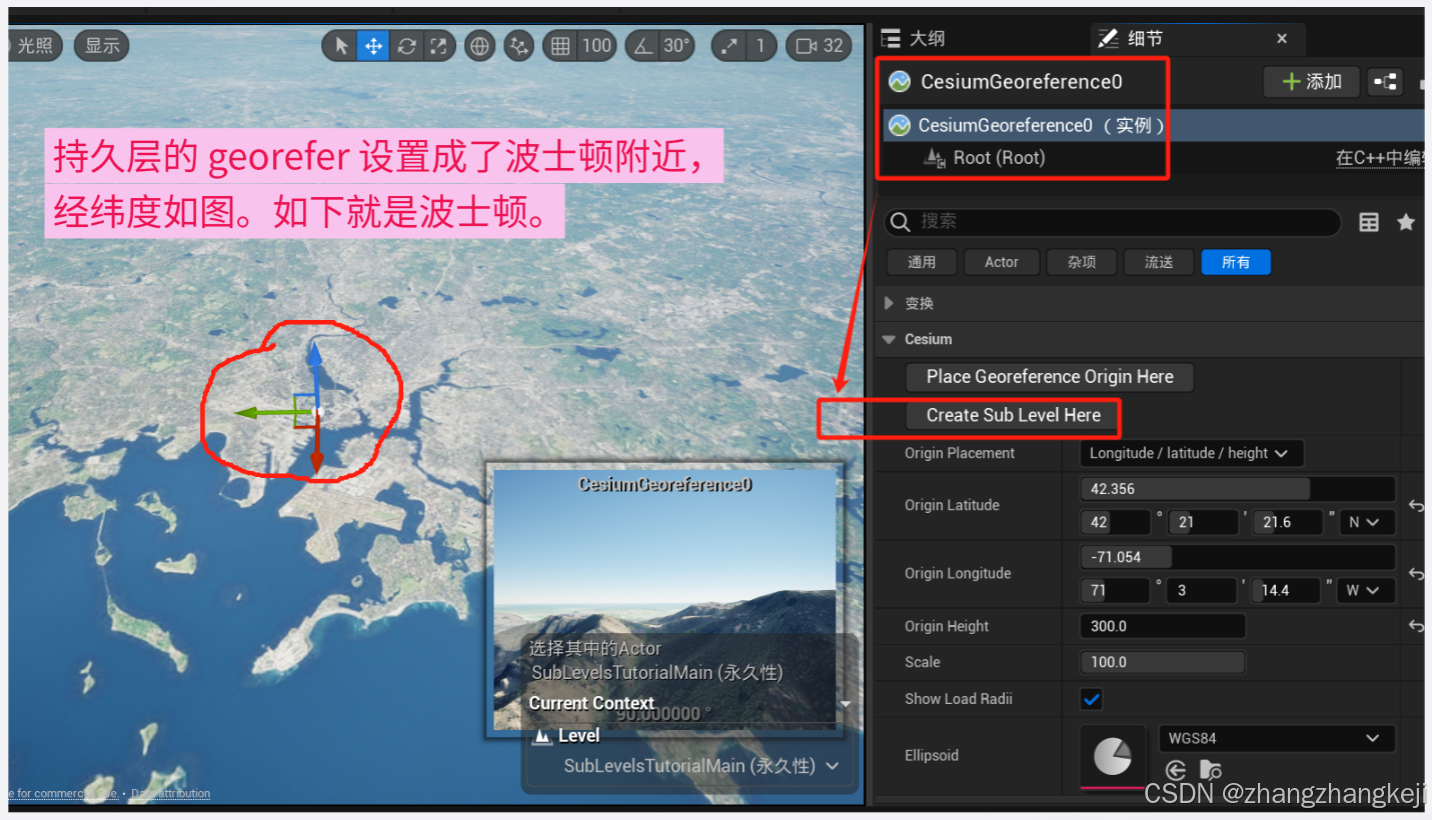This screenshot has width=1432, height=820.
Task: Open the 在C++中编辑 link
Action: point(1379,158)
